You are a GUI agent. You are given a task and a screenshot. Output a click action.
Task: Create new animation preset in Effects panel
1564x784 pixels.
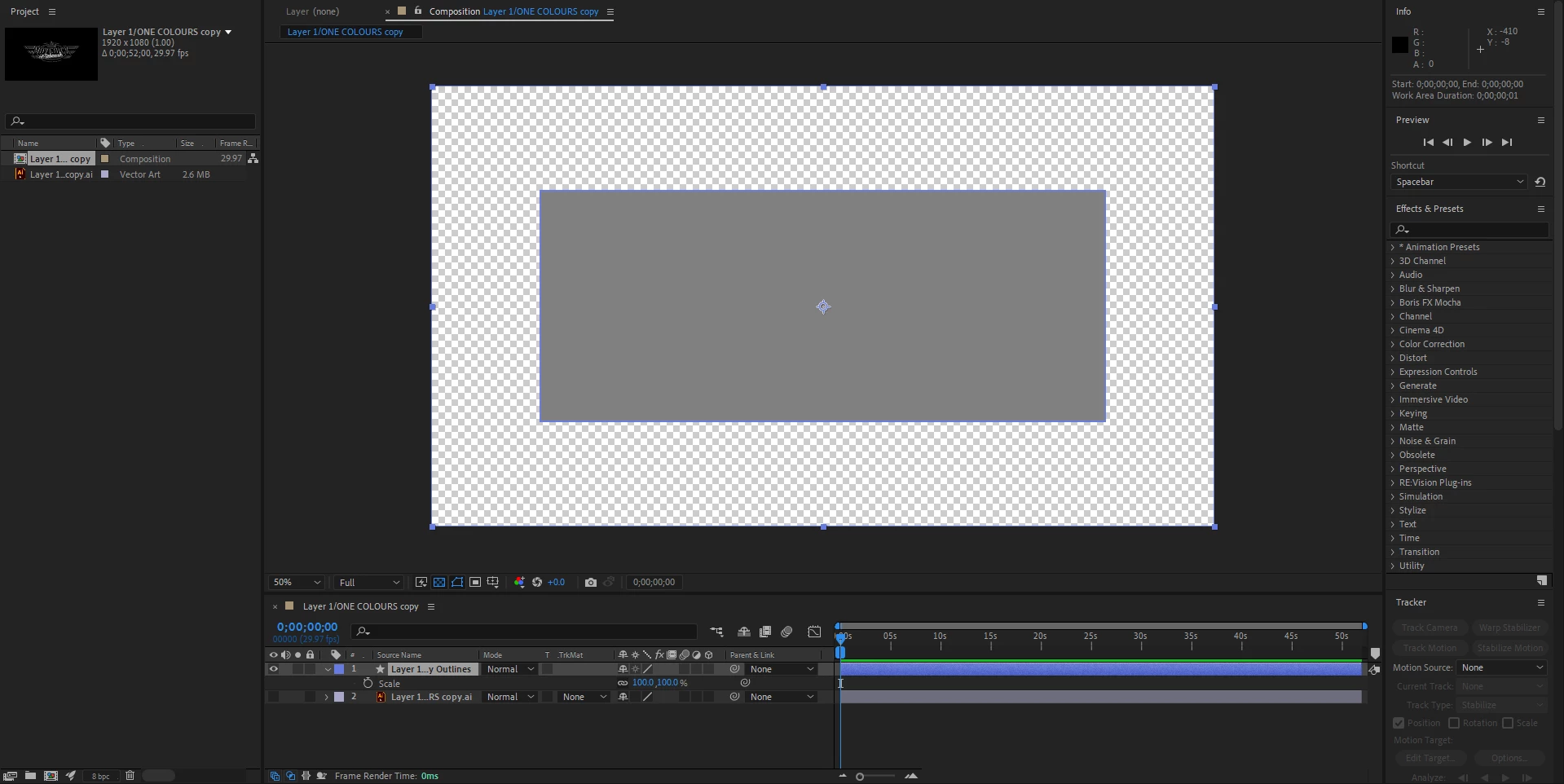point(1541,580)
